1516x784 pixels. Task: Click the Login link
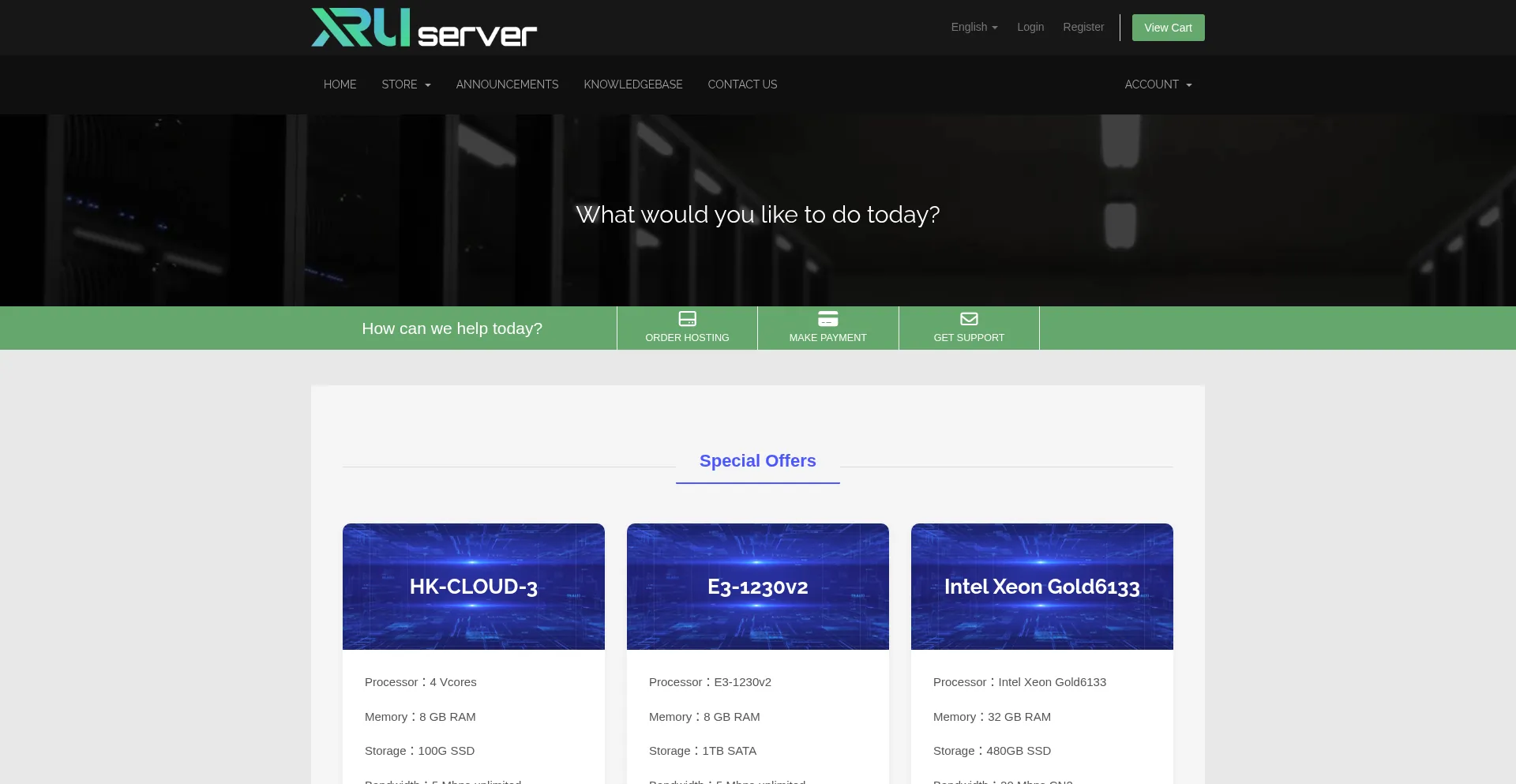coord(1030,27)
